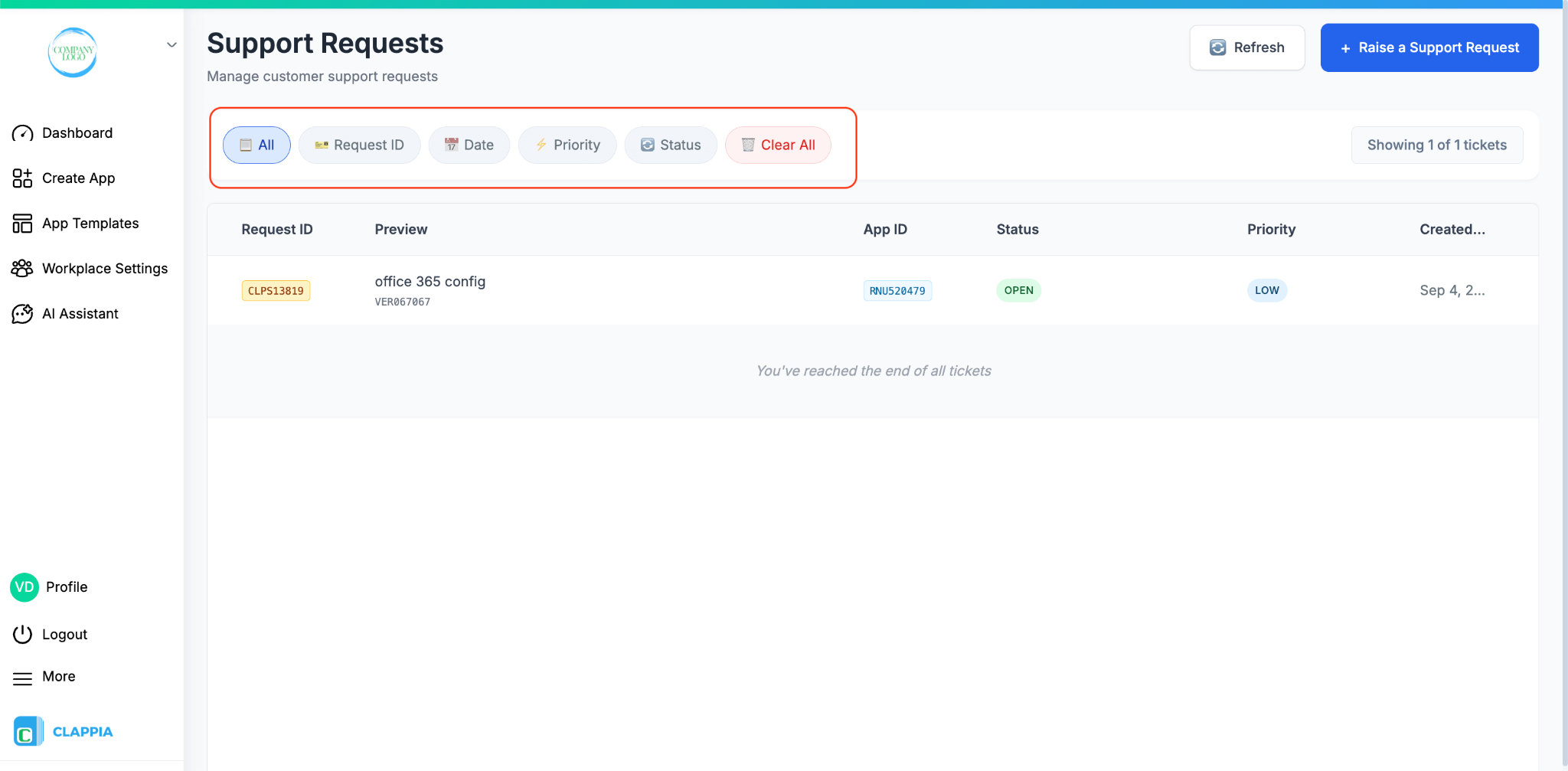Click the Dashboard gauge icon
1568x771 pixels.
click(22, 133)
